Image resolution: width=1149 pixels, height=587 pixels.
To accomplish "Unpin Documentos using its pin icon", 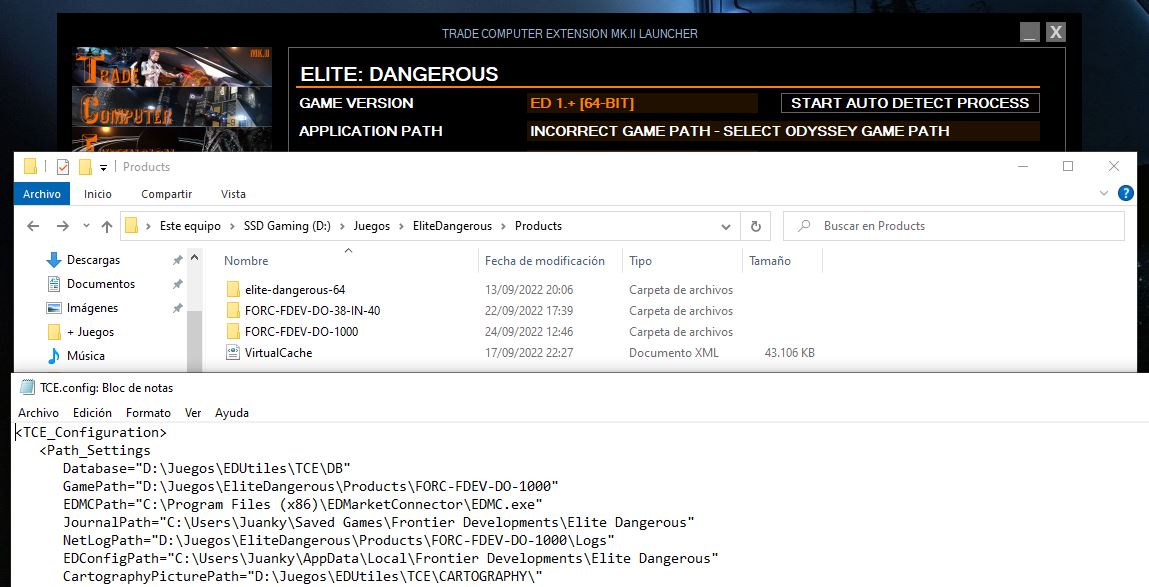I will coord(177,284).
